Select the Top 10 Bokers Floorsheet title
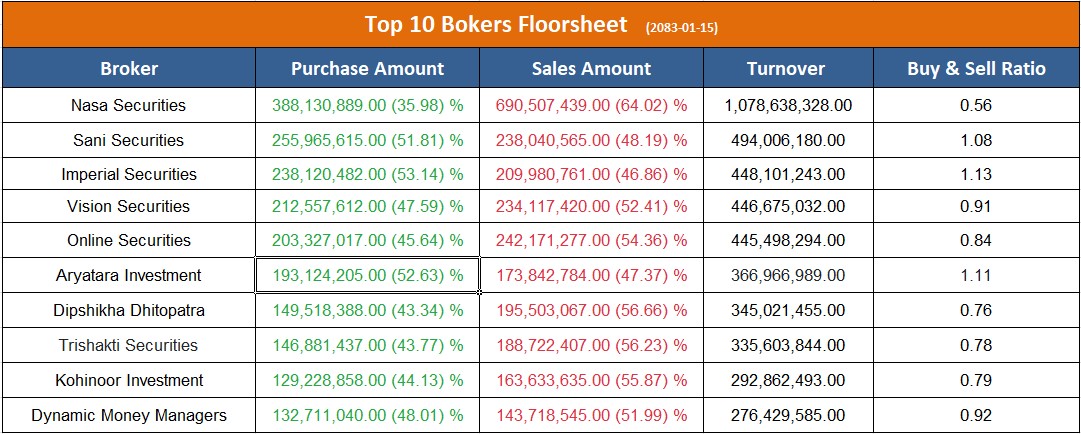This screenshot has width=1081, height=434. 496,25
